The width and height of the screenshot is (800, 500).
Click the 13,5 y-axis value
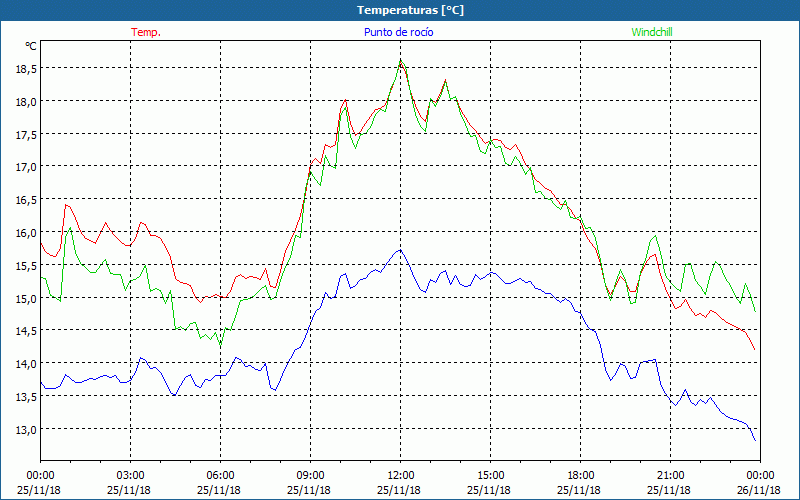pos(26,396)
